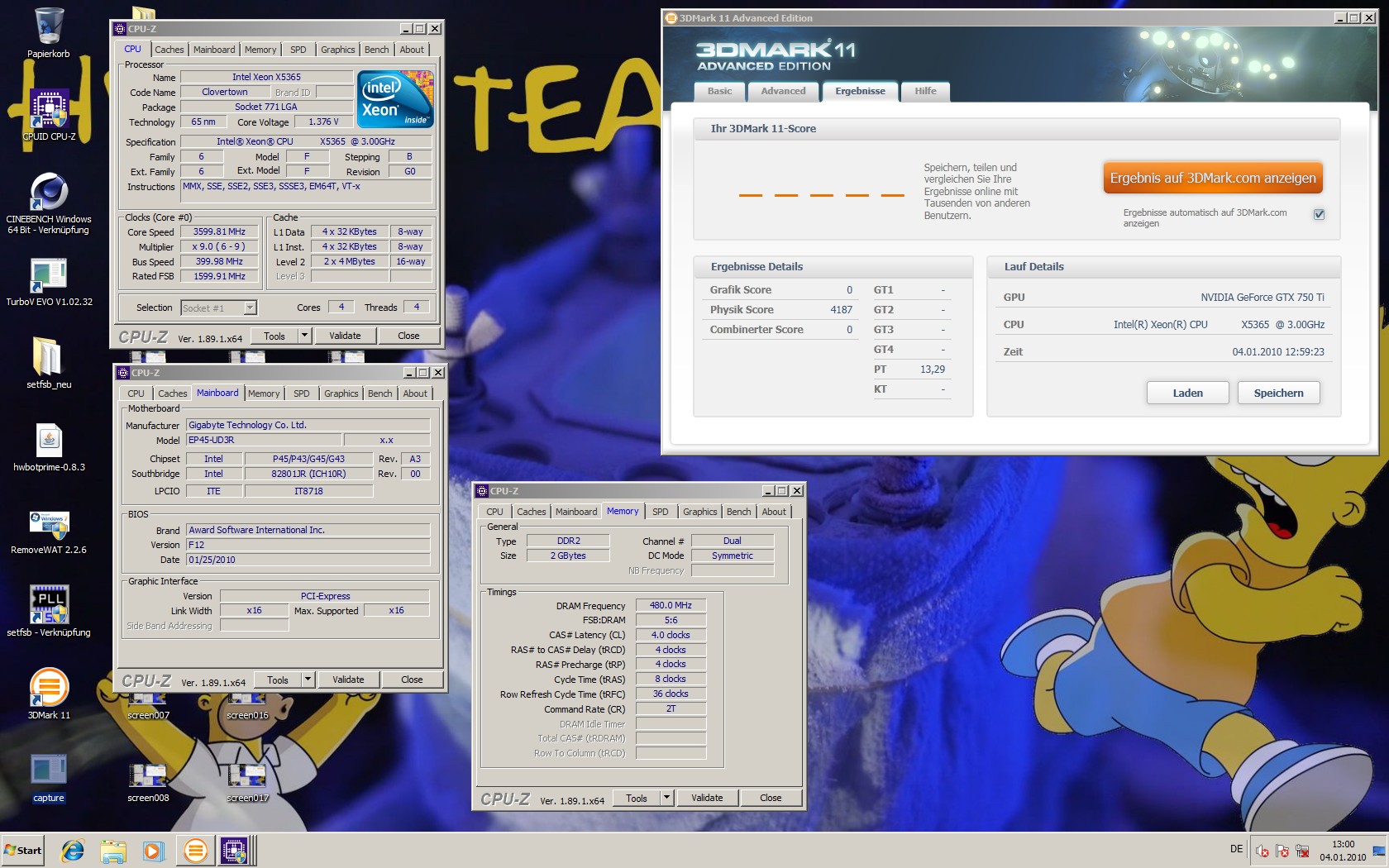This screenshot has width=1389, height=868.
Task: Click Physik Score value 4187
Action: click(x=841, y=309)
